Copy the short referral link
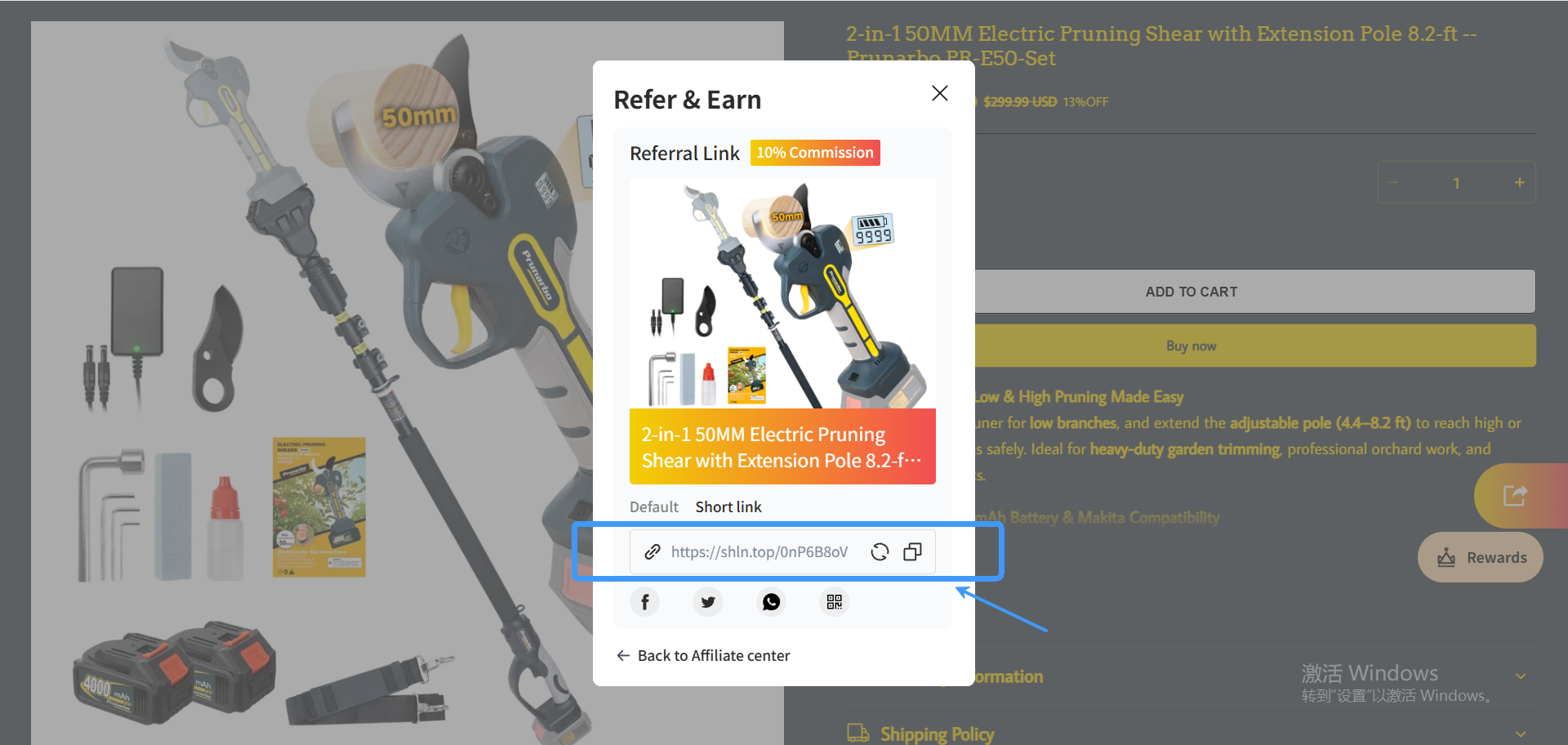This screenshot has width=1568, height=745. click(912, 552)
